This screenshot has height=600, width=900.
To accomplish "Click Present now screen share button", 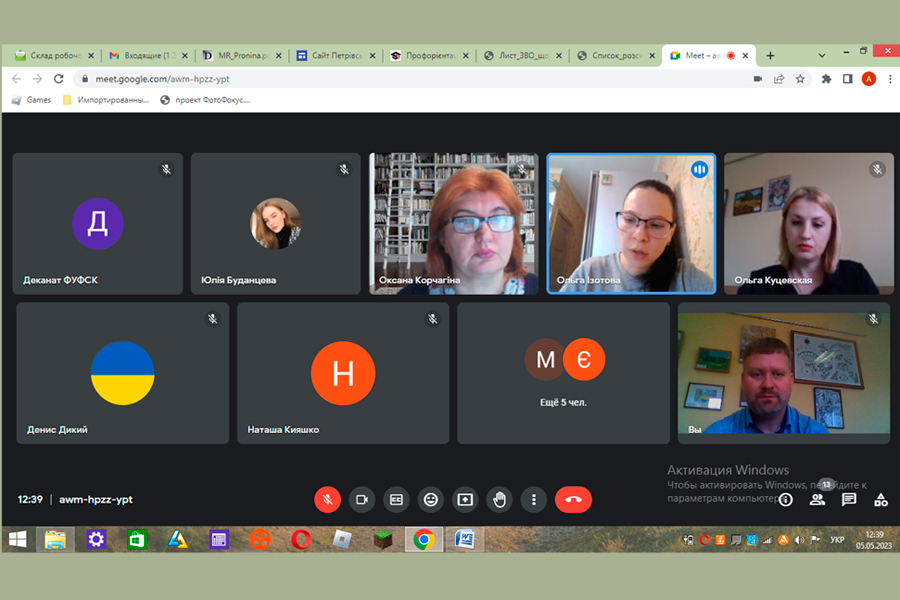I will point(465,500).
